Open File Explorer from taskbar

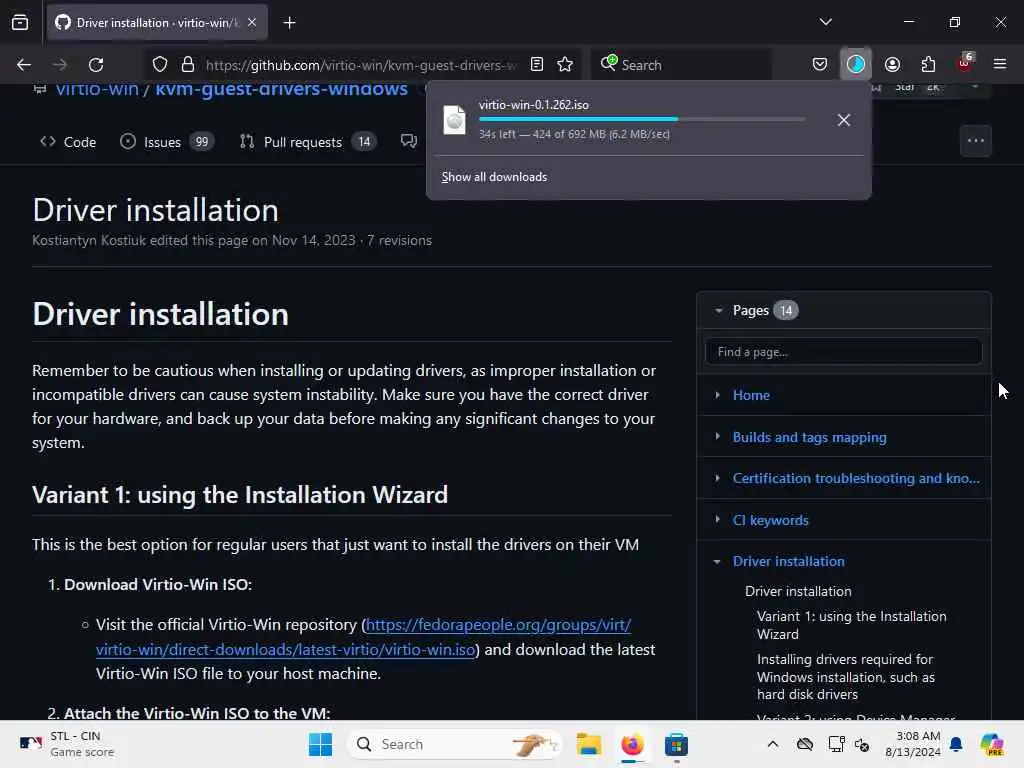588,744
